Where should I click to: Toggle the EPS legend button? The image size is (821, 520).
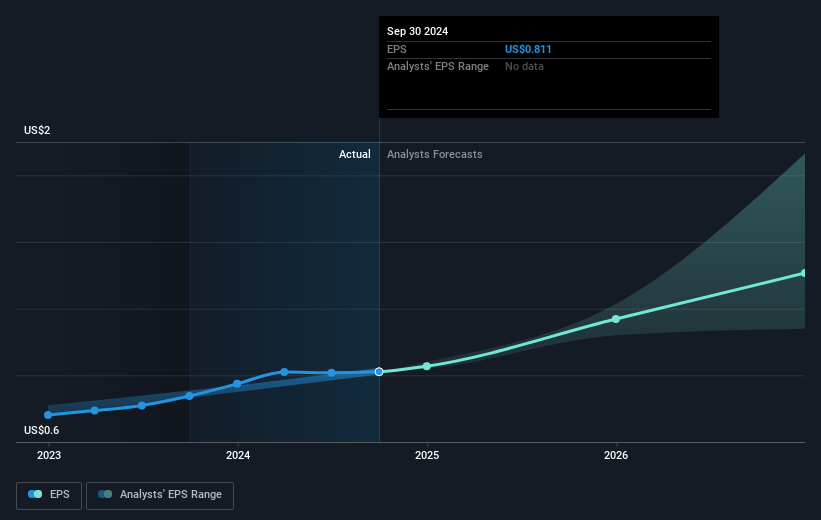click(x=49, y=495)
